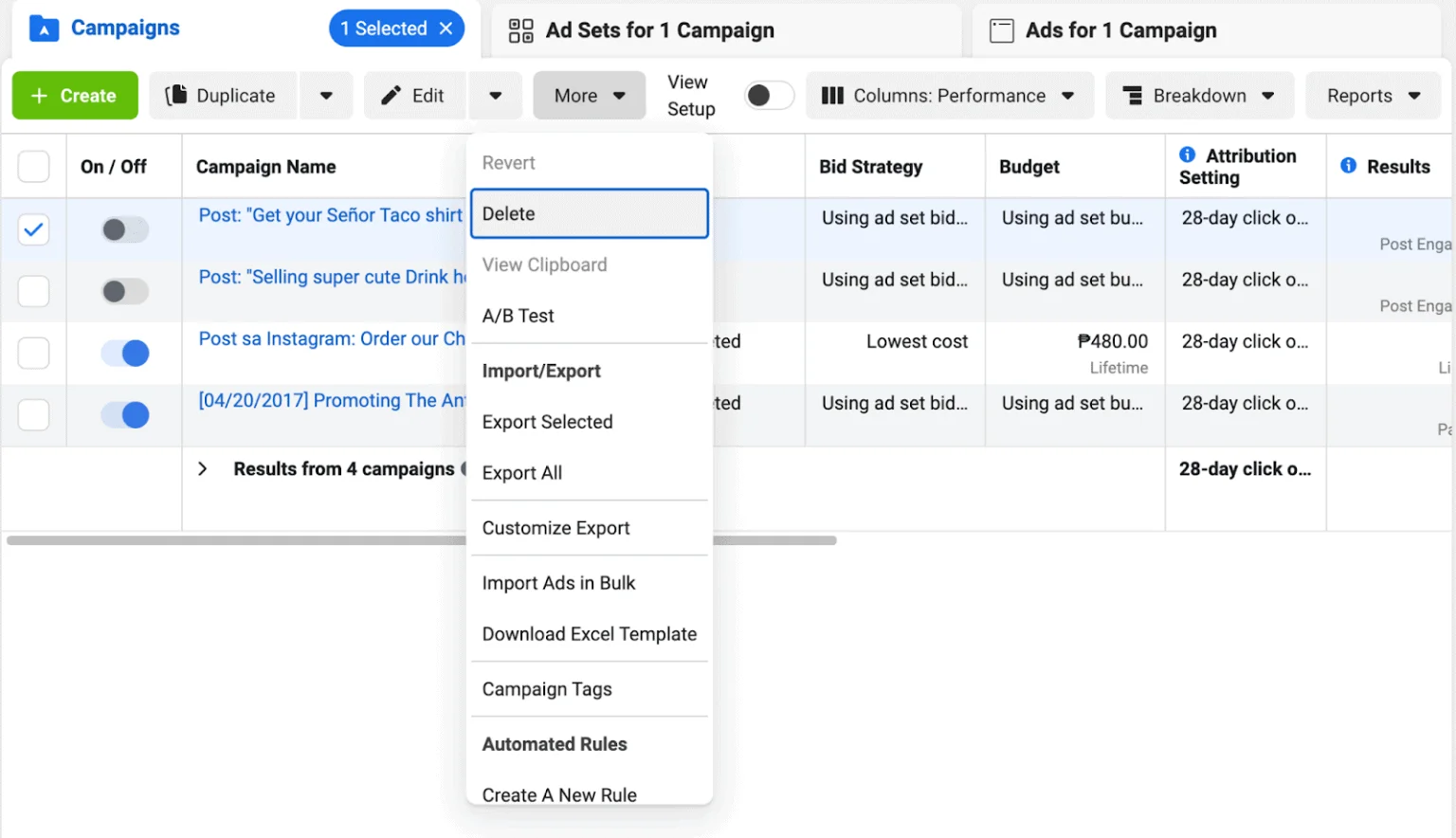Click the Ads for 1 Campaign window icon

click(x=1001, y=30)
